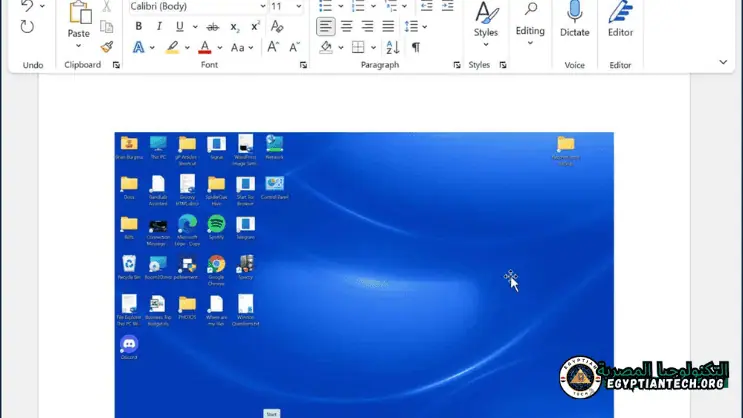This screenshot has width=743, height=418.
Task: Click the Multilevel List icon
Action: point(391,6)
